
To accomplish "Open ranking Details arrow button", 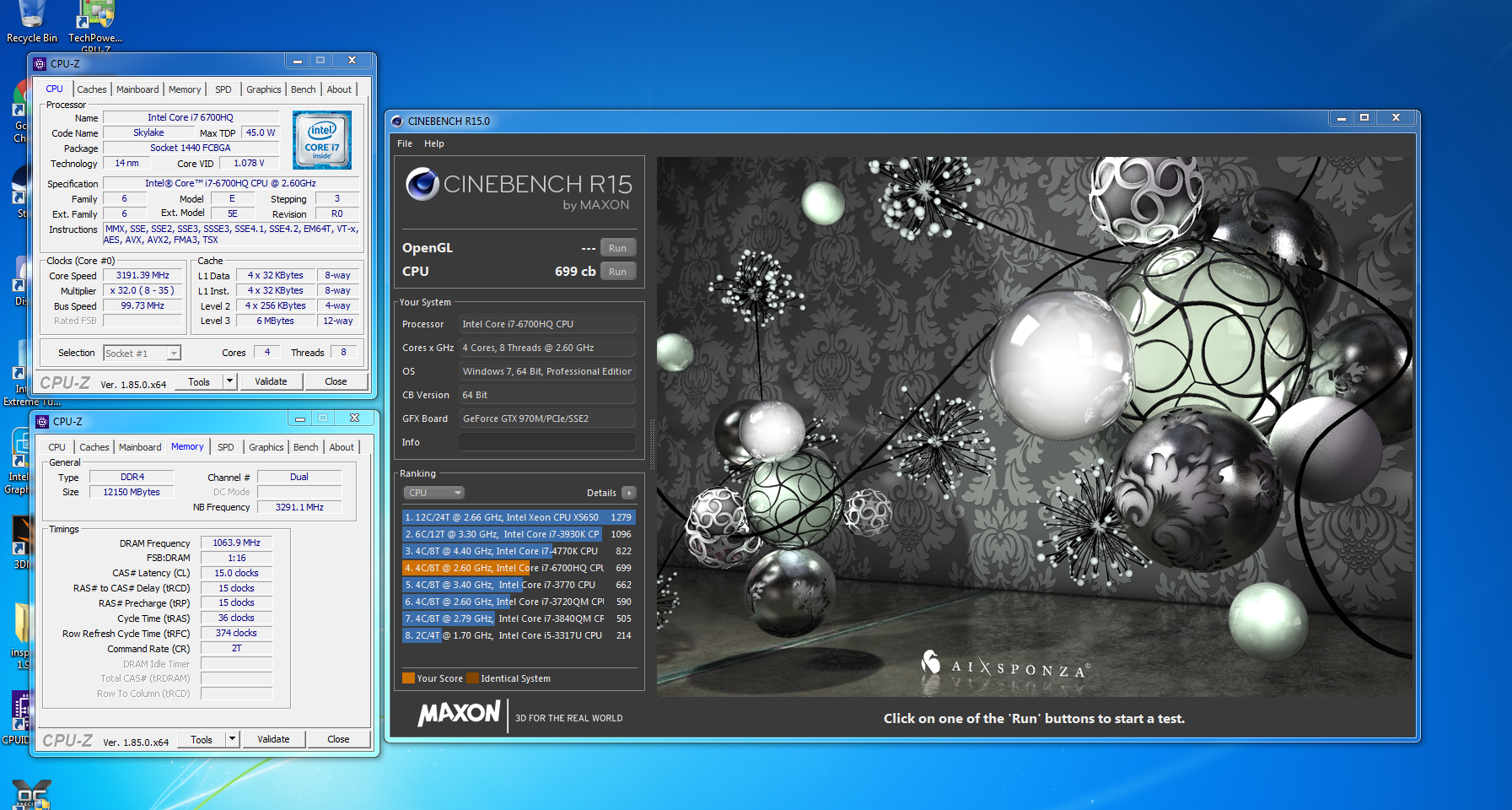I will coord(629,493).
